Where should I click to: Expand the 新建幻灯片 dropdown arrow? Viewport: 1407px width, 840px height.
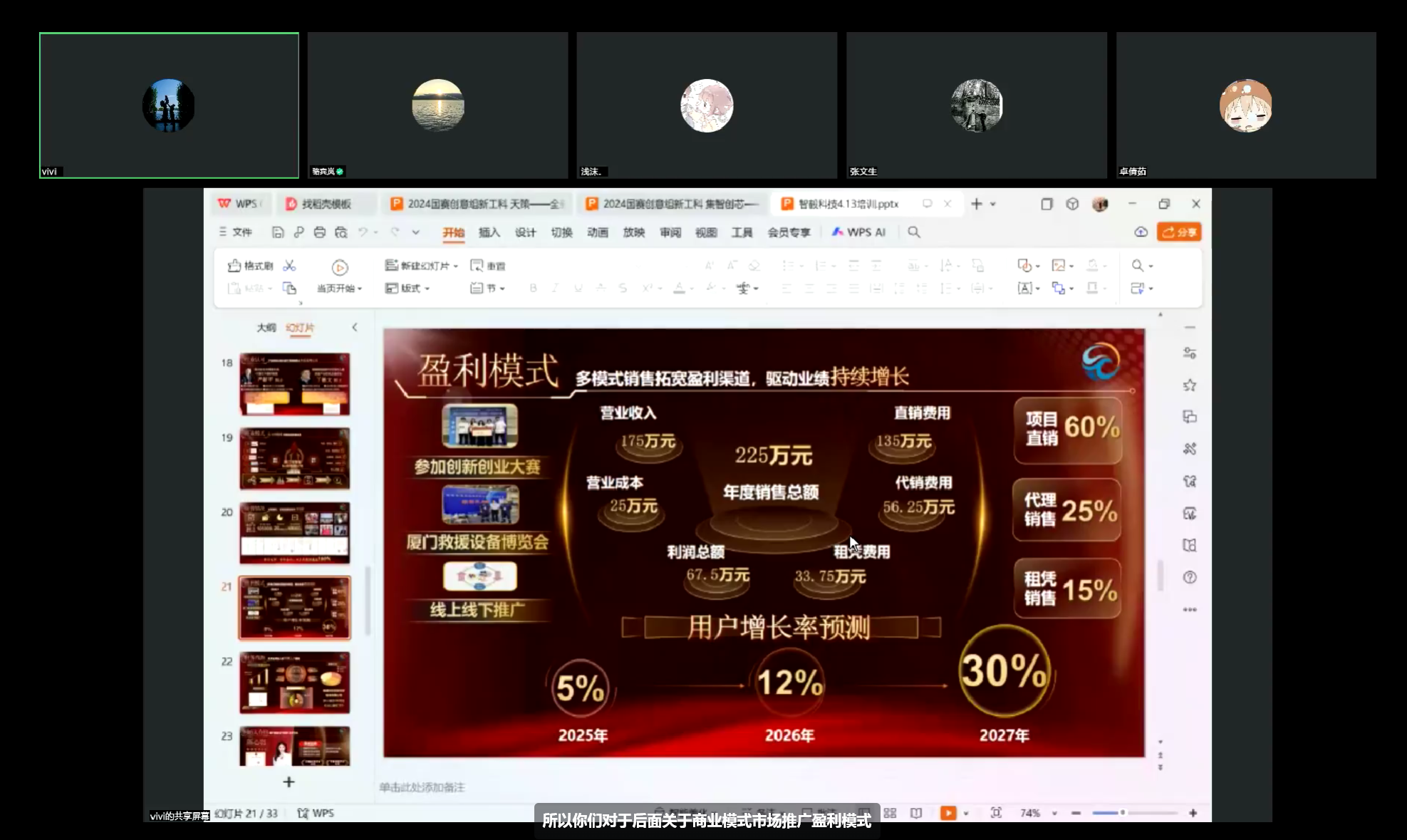click(x=456, y=266)
